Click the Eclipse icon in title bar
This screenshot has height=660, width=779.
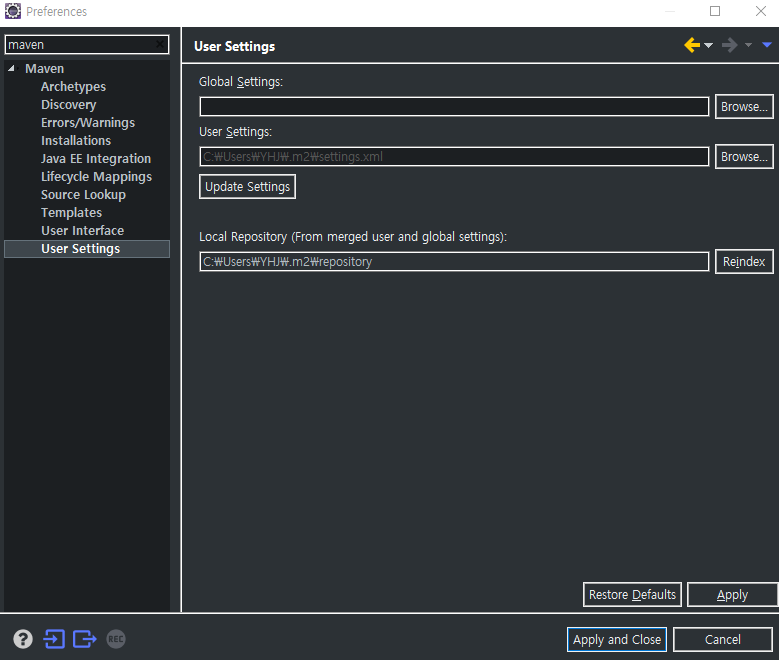coord(13,11)
